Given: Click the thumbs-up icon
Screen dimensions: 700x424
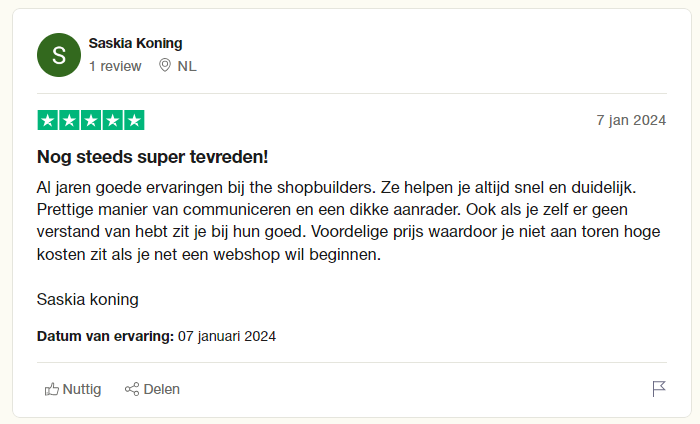Looking at the screenshot, I should click(52, 389).
